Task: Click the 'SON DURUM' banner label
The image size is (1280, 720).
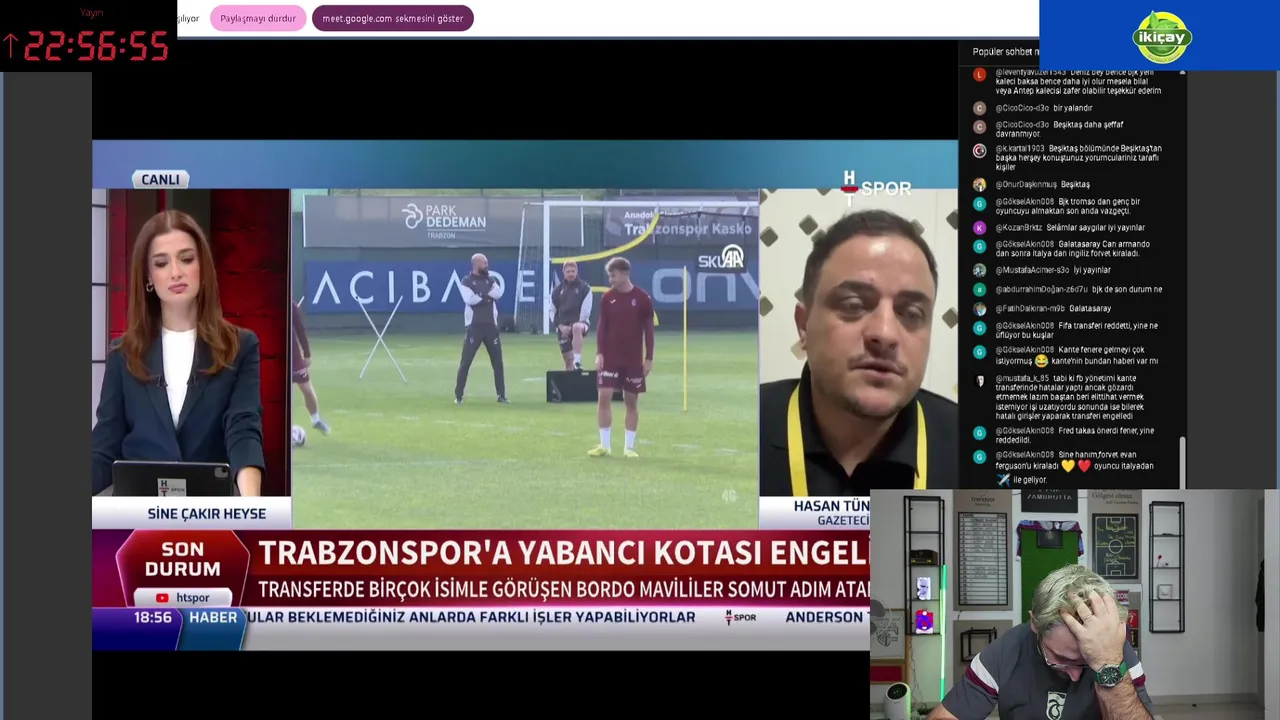Action: coord(182,559)
